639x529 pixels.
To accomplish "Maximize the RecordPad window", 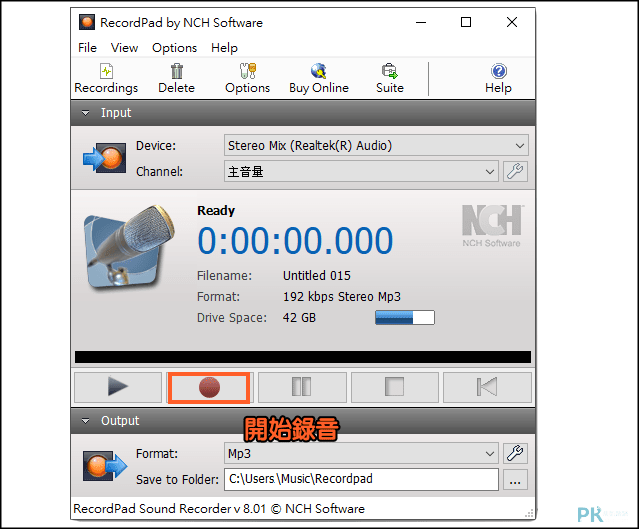I will 466,22.
